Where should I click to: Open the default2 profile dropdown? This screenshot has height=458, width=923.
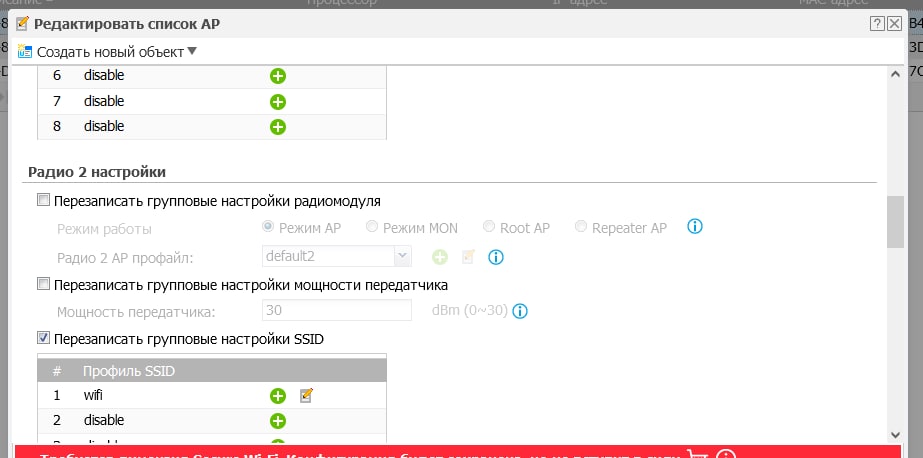[x=402, y=256]
